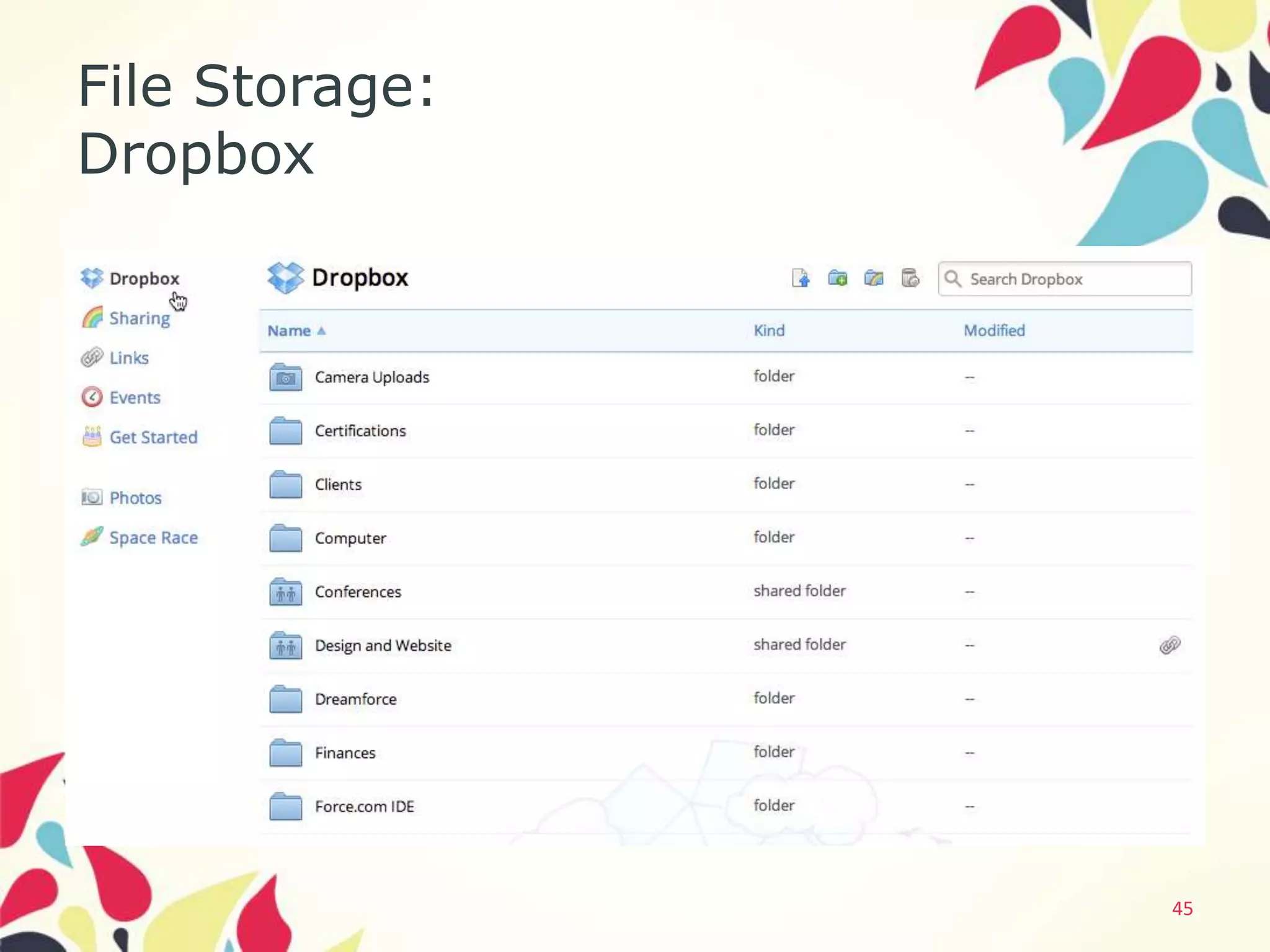Click the Dropbox page title heading

360,278
